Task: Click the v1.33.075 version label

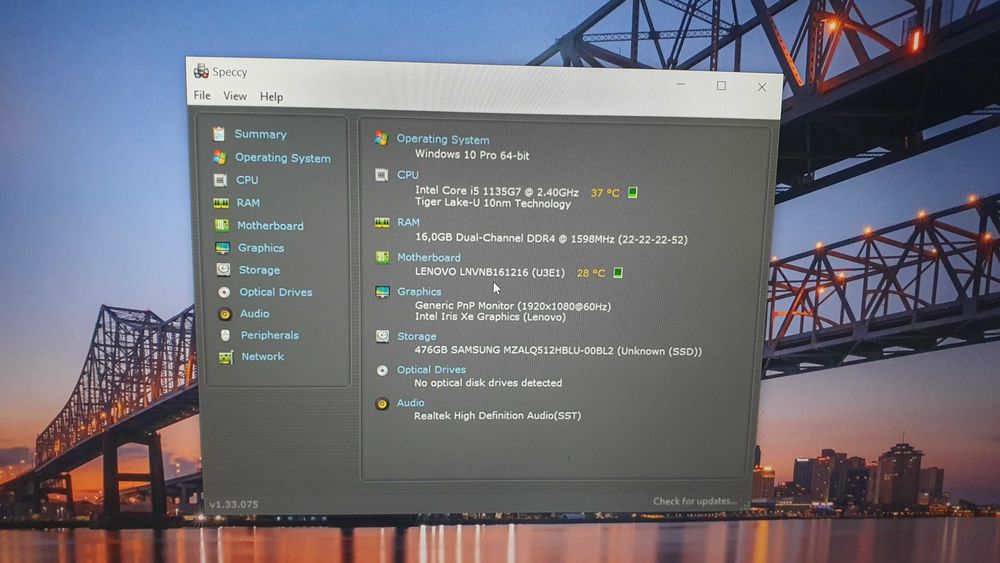Action: (234, 504)
